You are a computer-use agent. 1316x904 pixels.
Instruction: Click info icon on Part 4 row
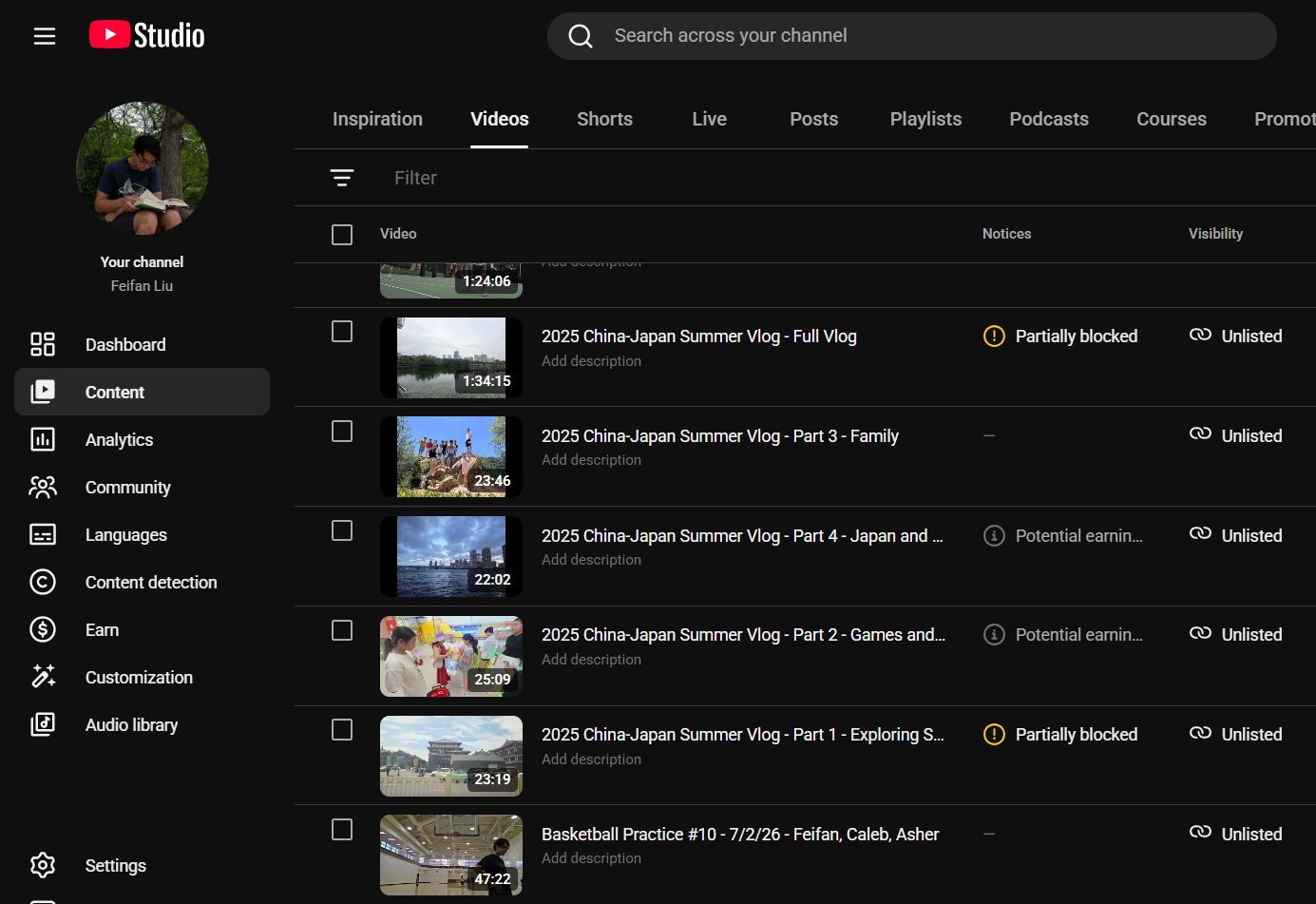pos(994,536)
